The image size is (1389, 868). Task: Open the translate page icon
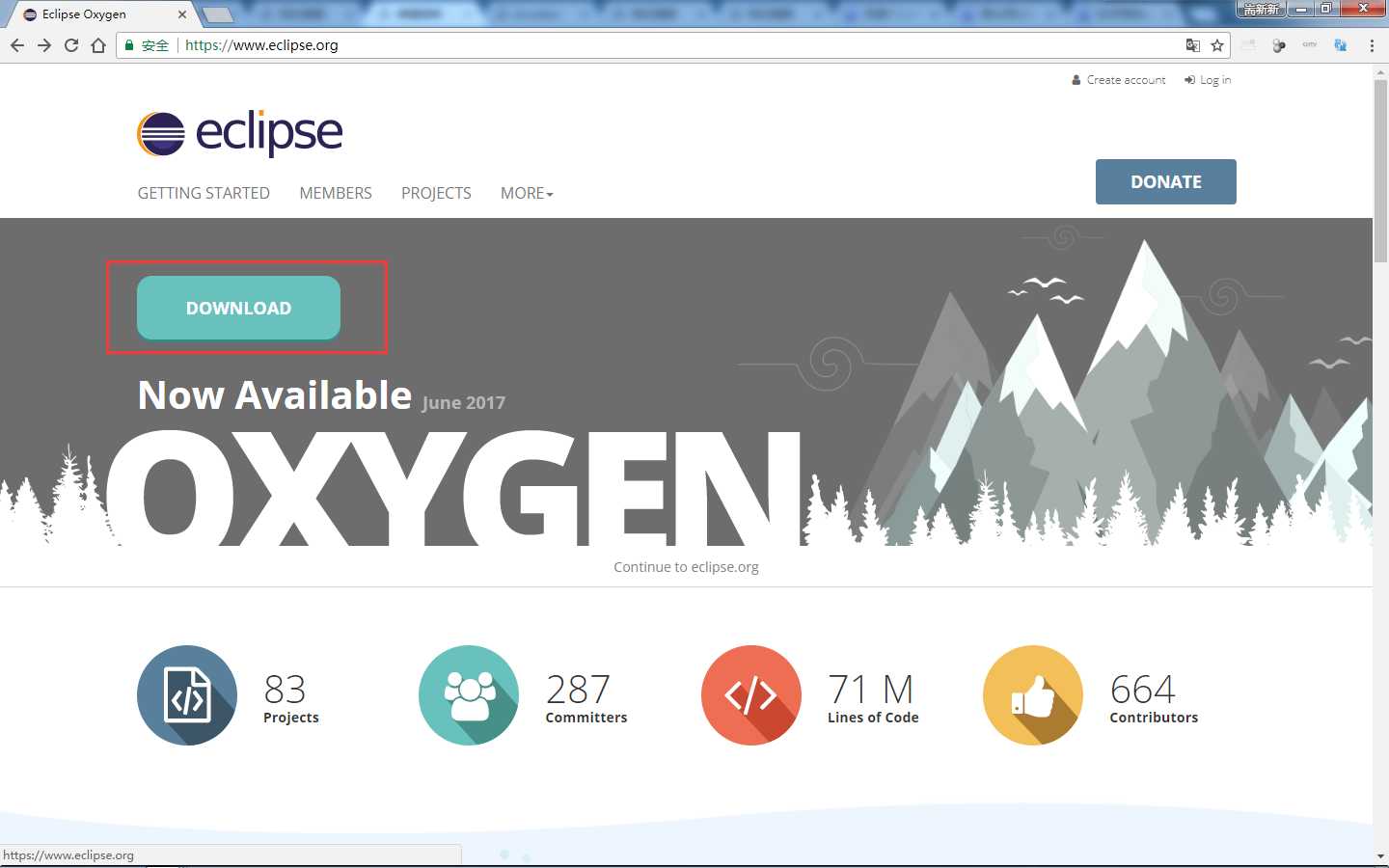(1193, 45)
